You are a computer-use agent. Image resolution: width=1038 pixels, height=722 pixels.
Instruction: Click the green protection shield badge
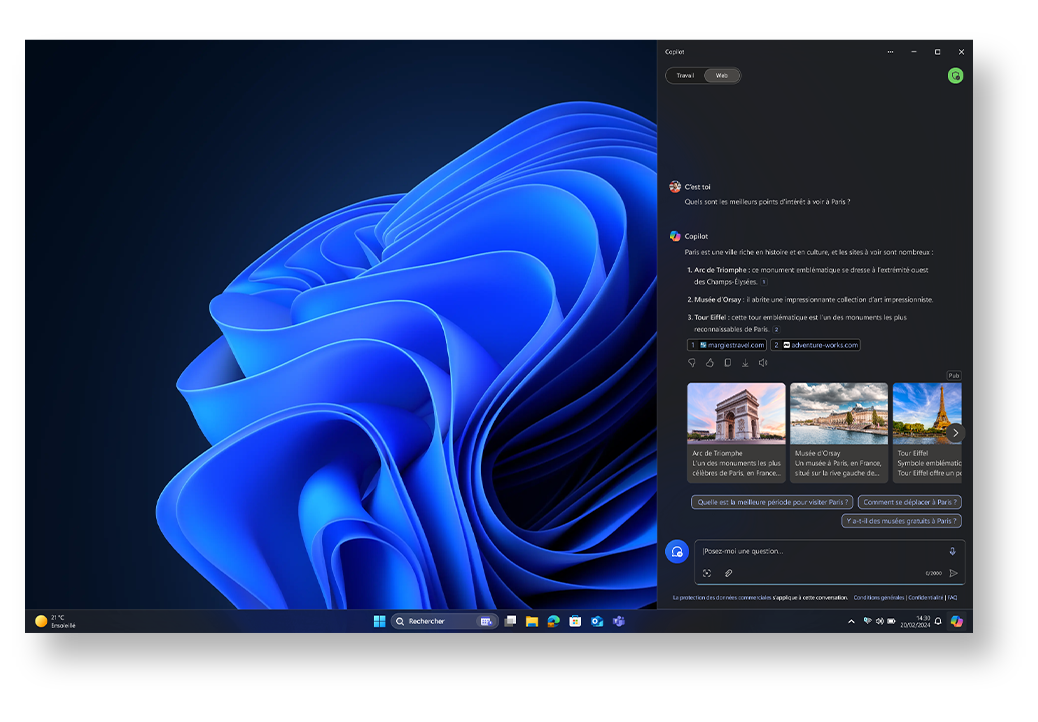[955, 76]
